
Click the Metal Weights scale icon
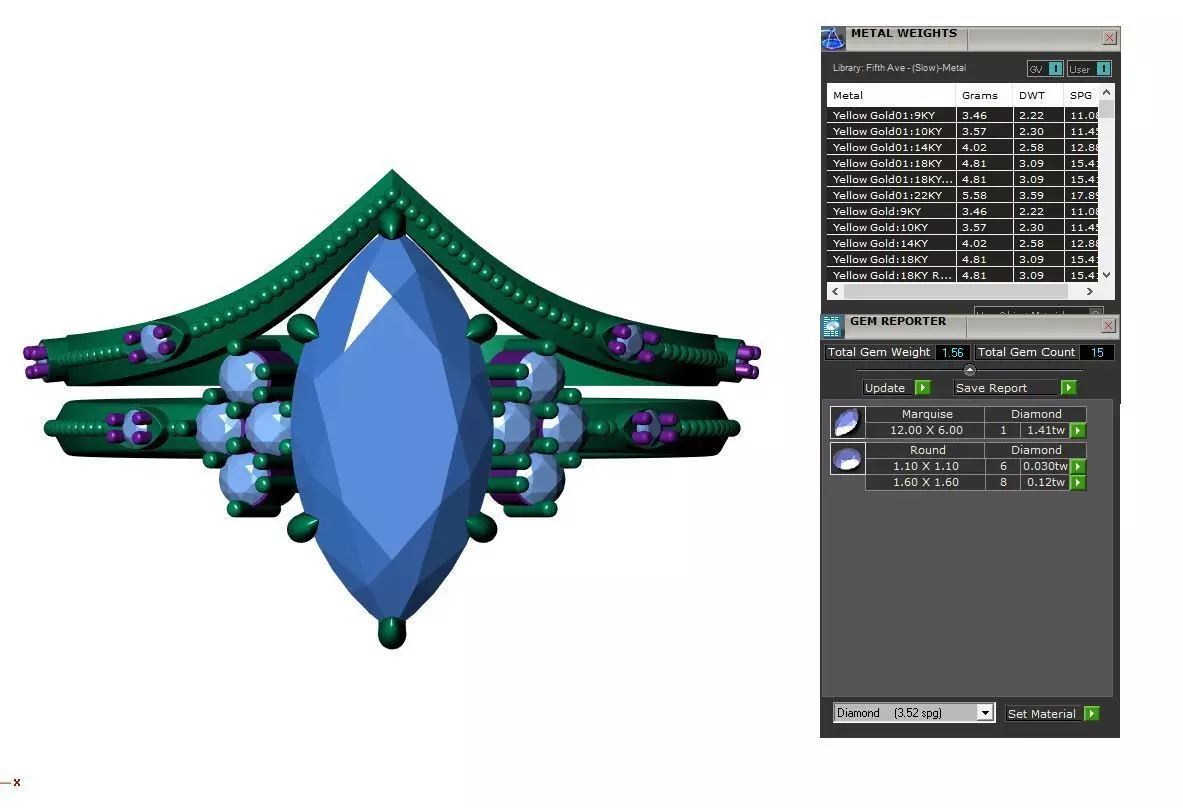[x=833, y=38]
